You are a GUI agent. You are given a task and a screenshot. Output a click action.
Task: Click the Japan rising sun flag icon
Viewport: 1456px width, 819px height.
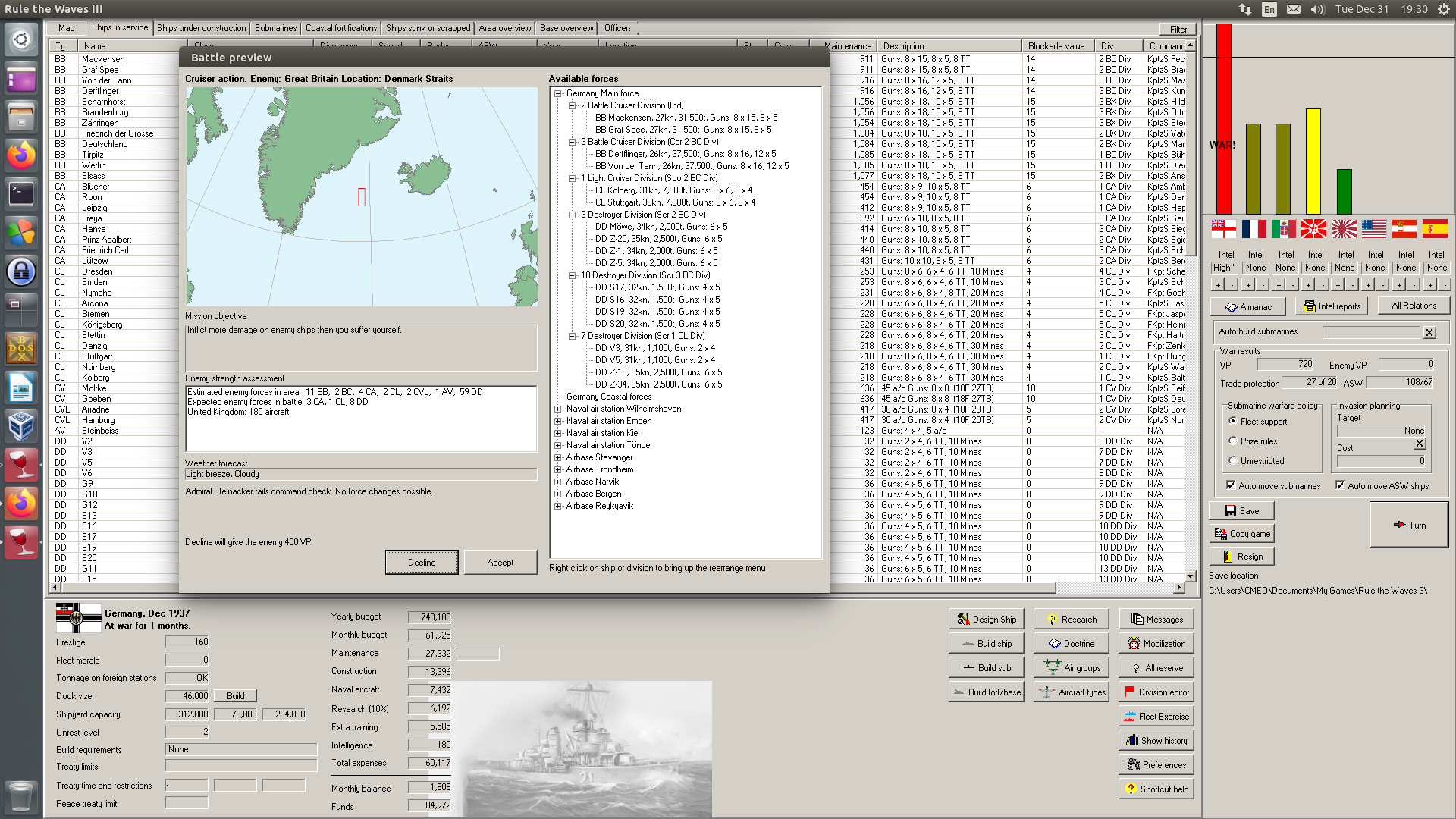[x=1344, y=228]
